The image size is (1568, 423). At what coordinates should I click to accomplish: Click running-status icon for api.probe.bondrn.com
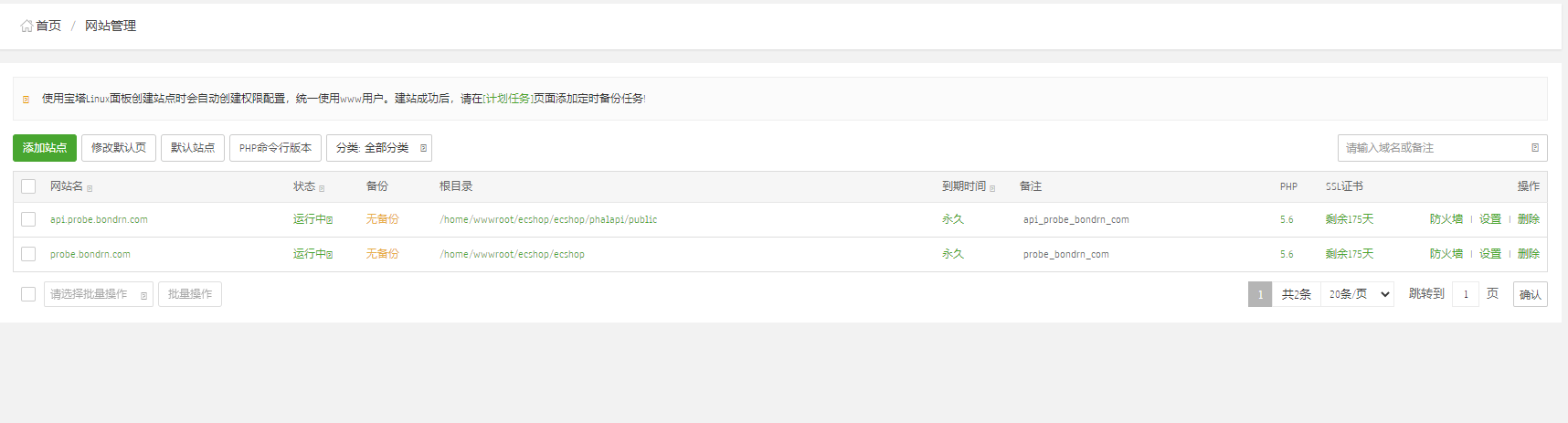(330, 220)
